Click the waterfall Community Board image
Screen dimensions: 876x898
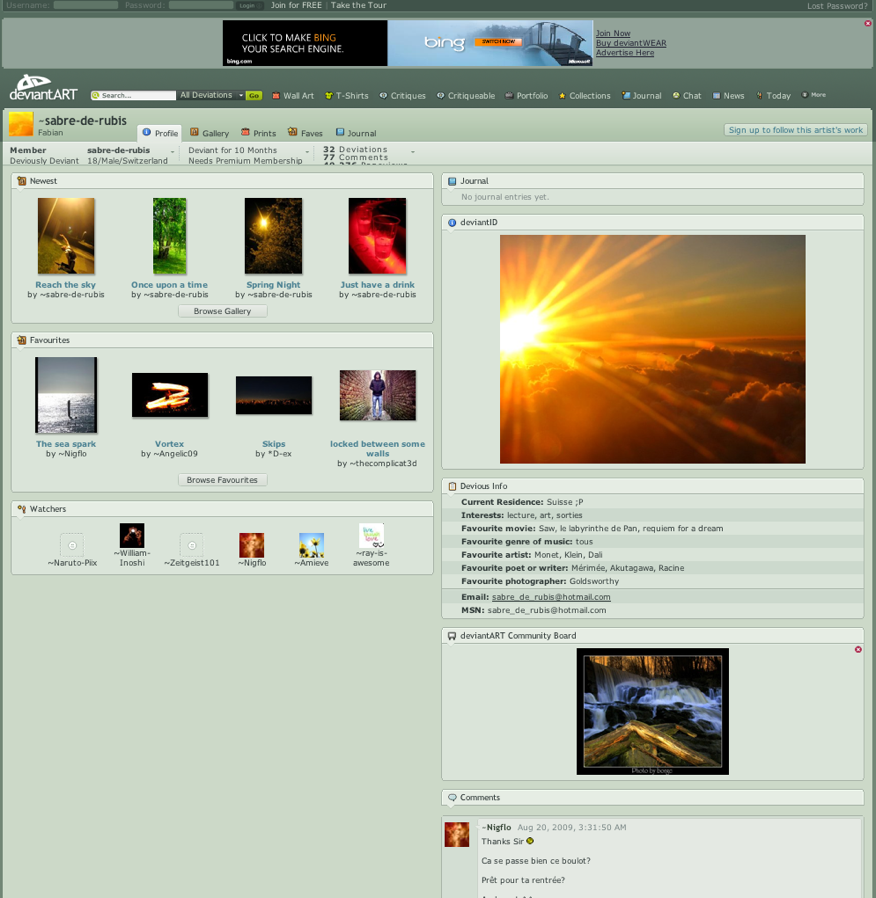[x=653, y=711]
